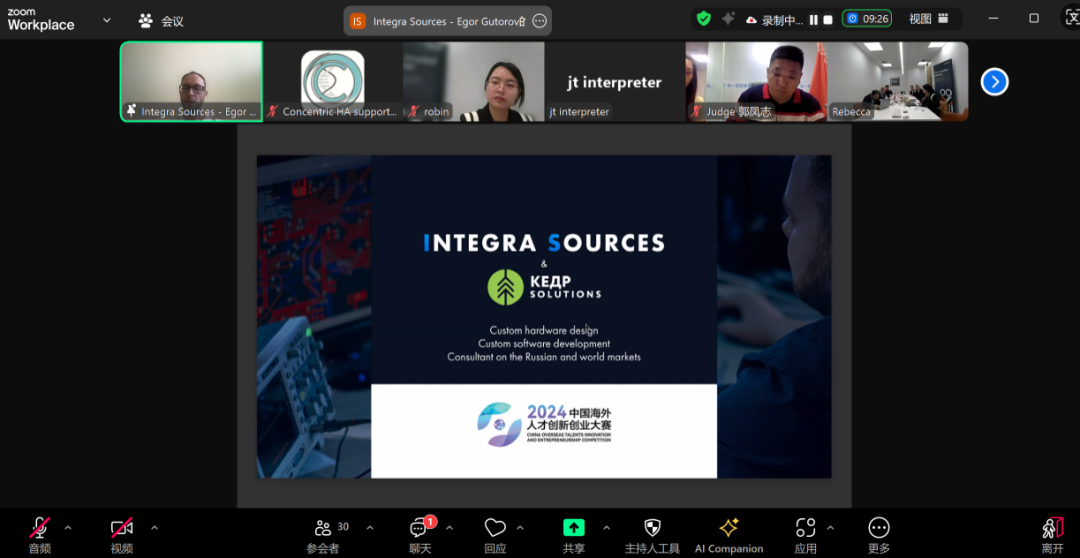Click the green 共享 share screen button

[x=574, y=535]
